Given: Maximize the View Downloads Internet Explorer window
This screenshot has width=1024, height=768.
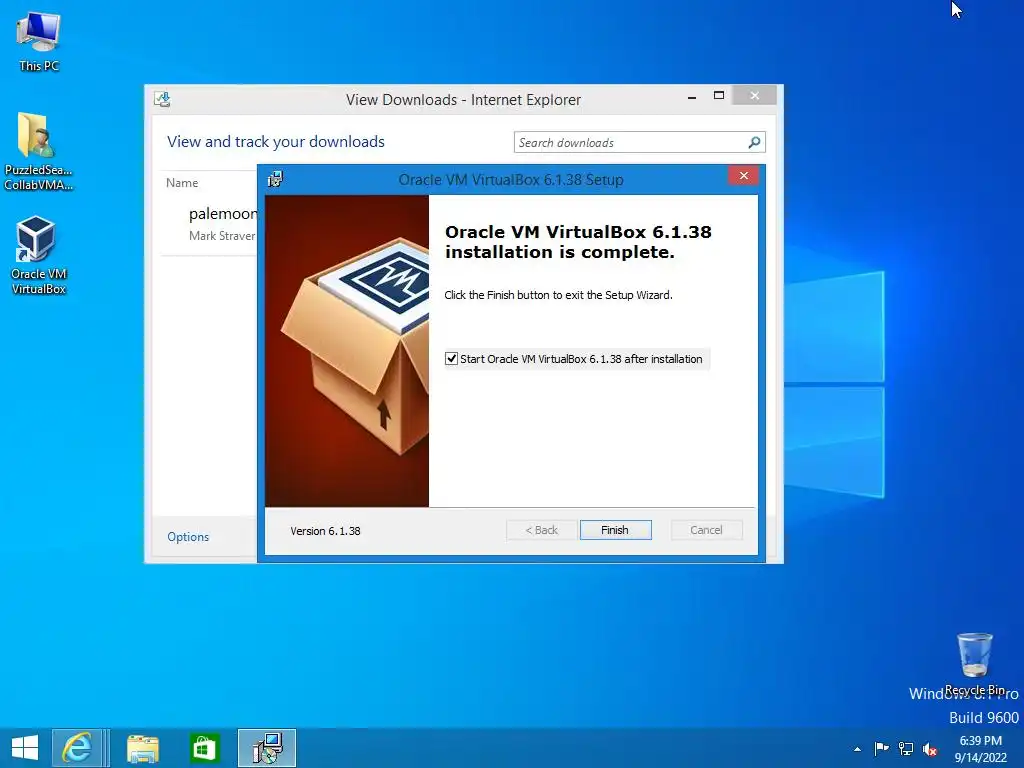Looking at the screenshot, I should click(x=719, y=96).
